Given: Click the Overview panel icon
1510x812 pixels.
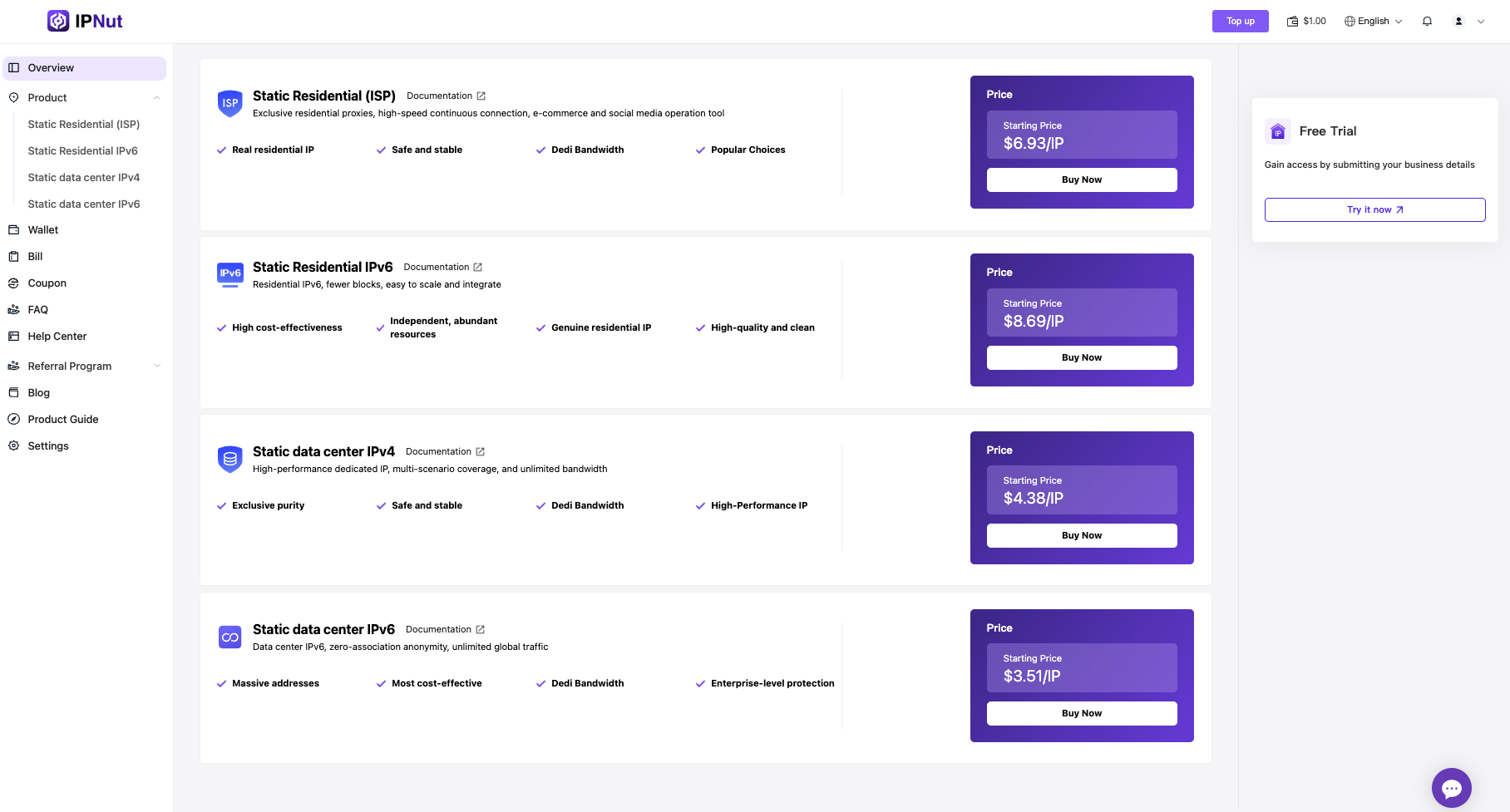Looking at the screenshot, I should [13, 68].
